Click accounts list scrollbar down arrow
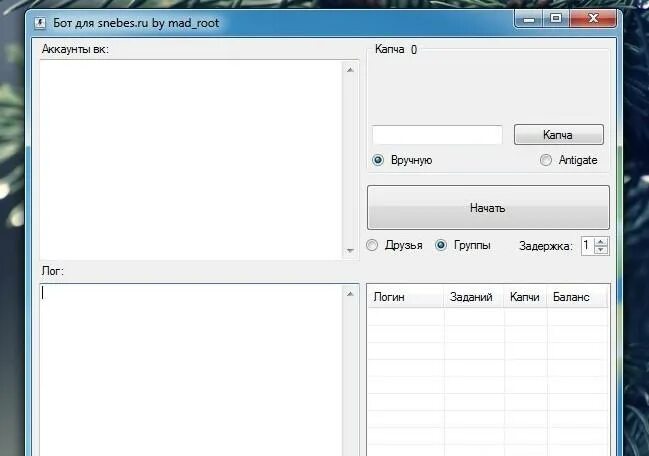 click(350, 251)
